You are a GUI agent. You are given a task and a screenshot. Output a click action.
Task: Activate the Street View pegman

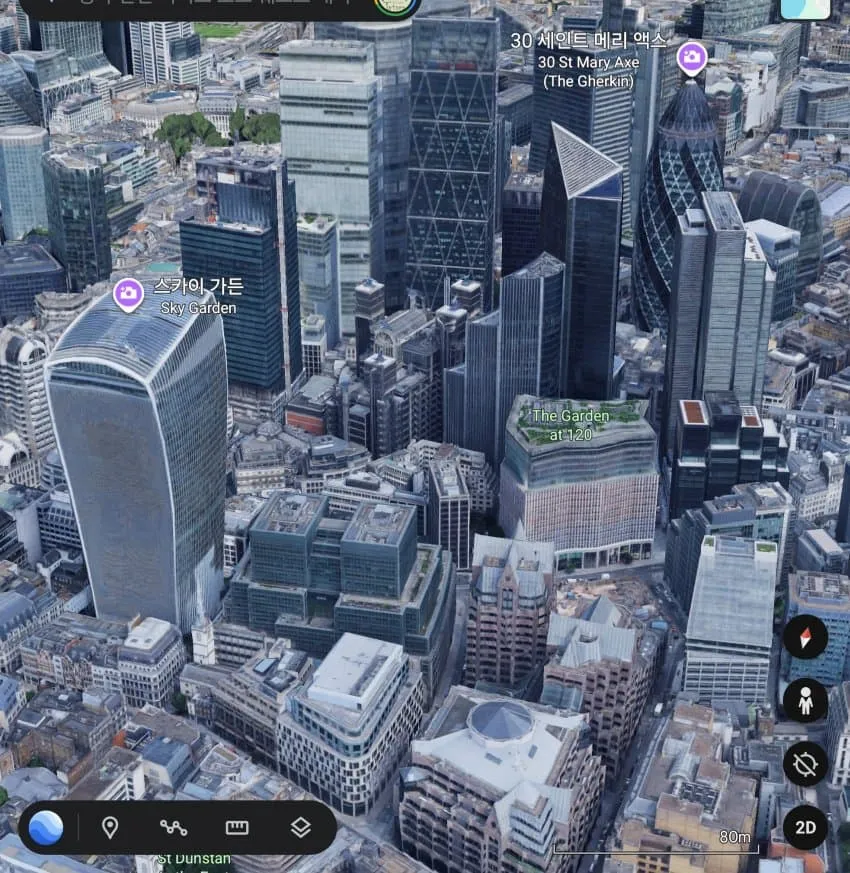805,700
